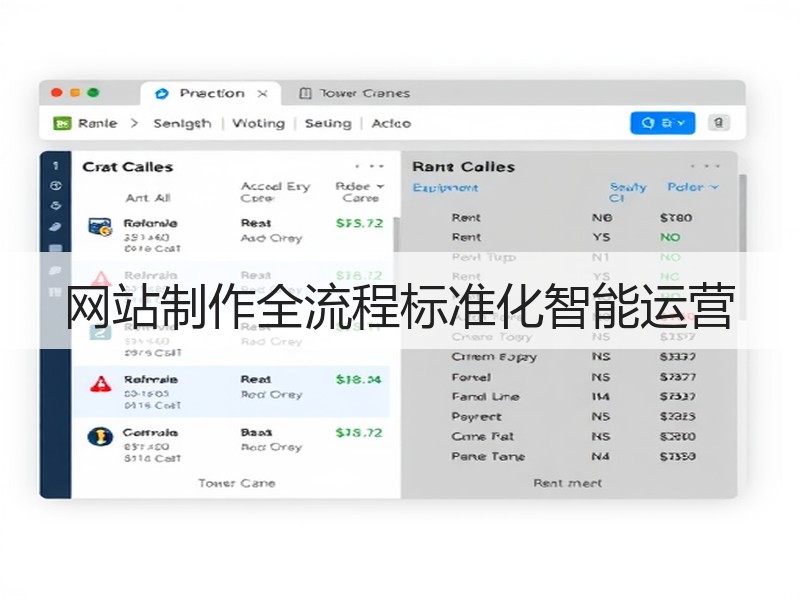Viewport: 800px width, 600px height.
Task: Close the Praction tab
Action: point(262,94)
